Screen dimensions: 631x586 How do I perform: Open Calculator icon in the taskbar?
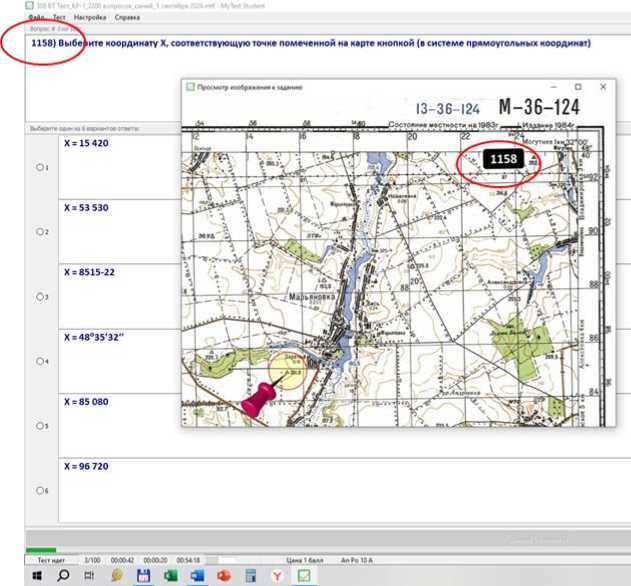click(251, 576)
